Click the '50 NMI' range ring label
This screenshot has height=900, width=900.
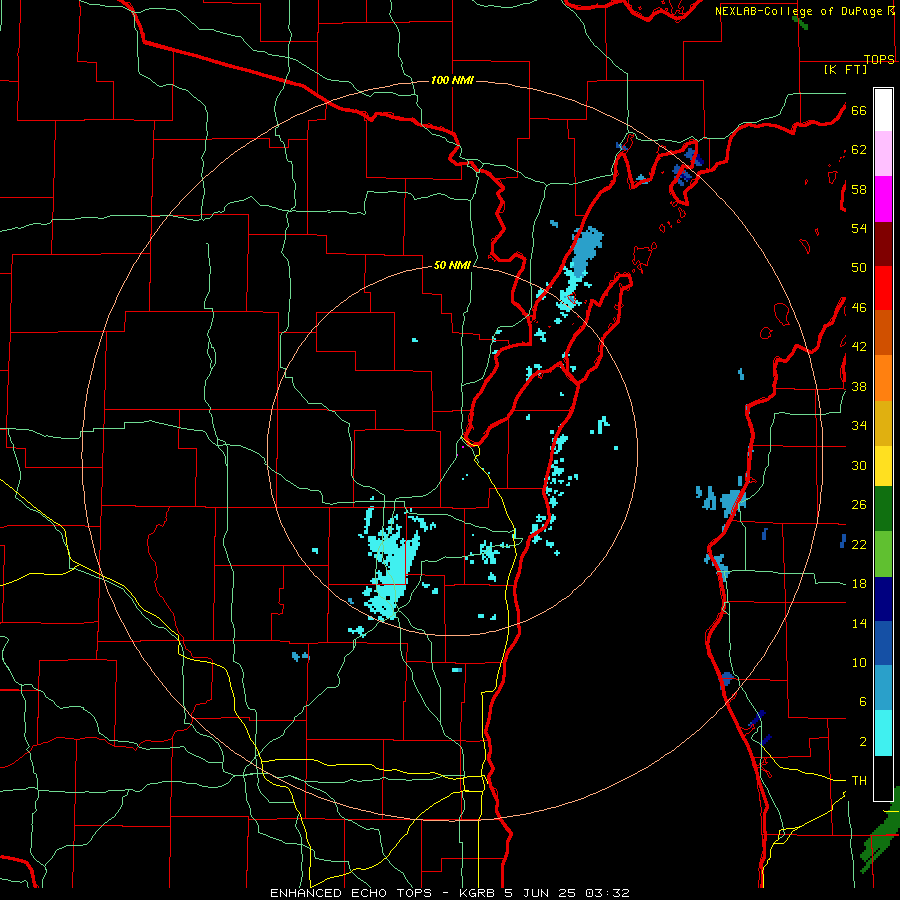coord(452,265)
